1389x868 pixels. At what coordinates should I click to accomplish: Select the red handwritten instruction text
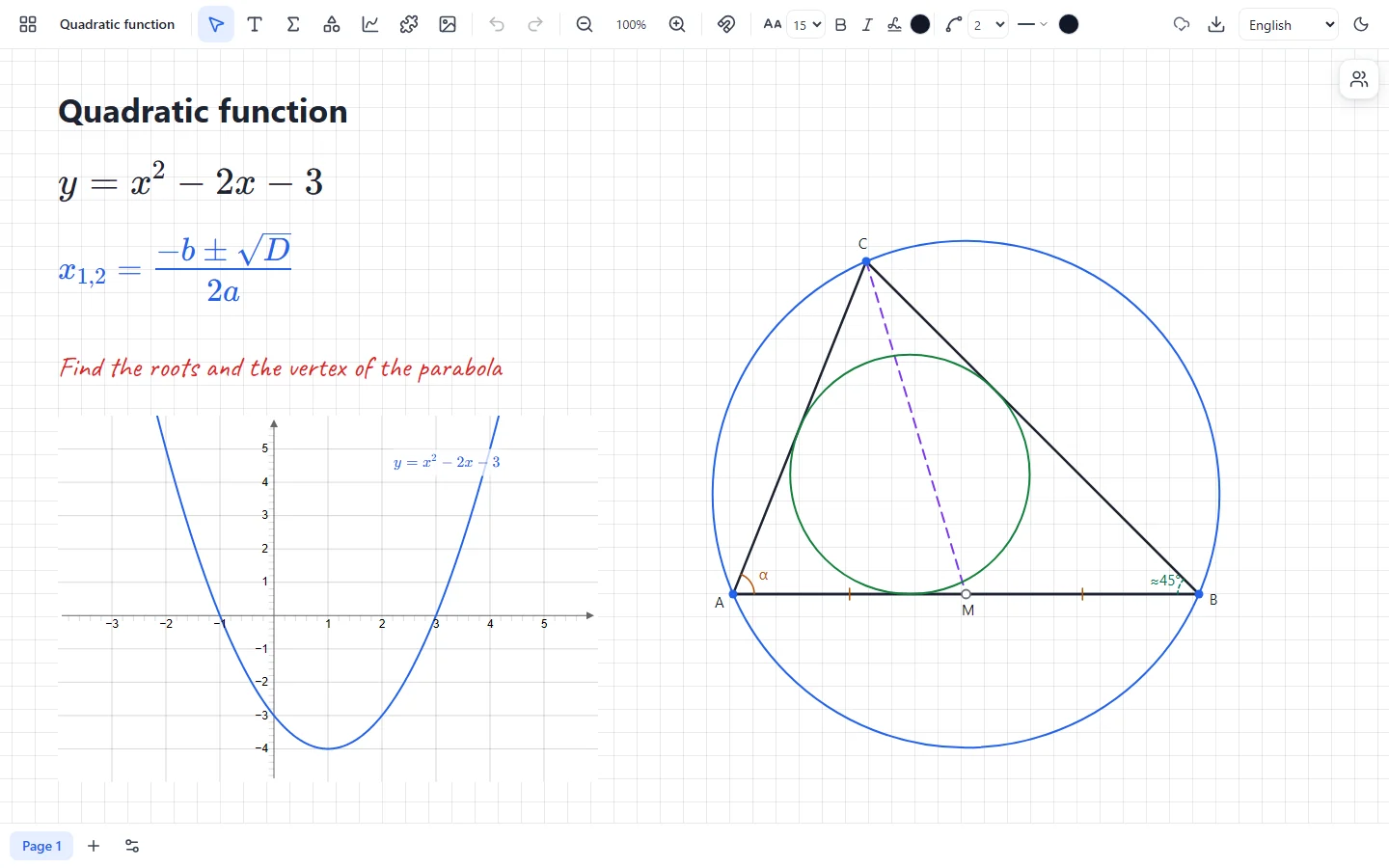click(281, 367)
